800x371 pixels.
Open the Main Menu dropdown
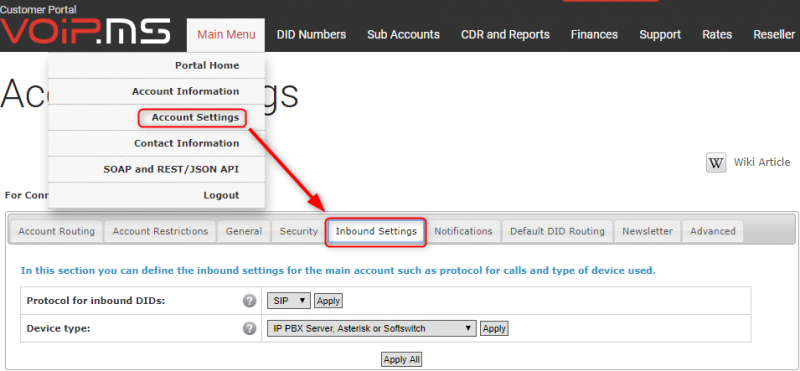tap(226, 35)
